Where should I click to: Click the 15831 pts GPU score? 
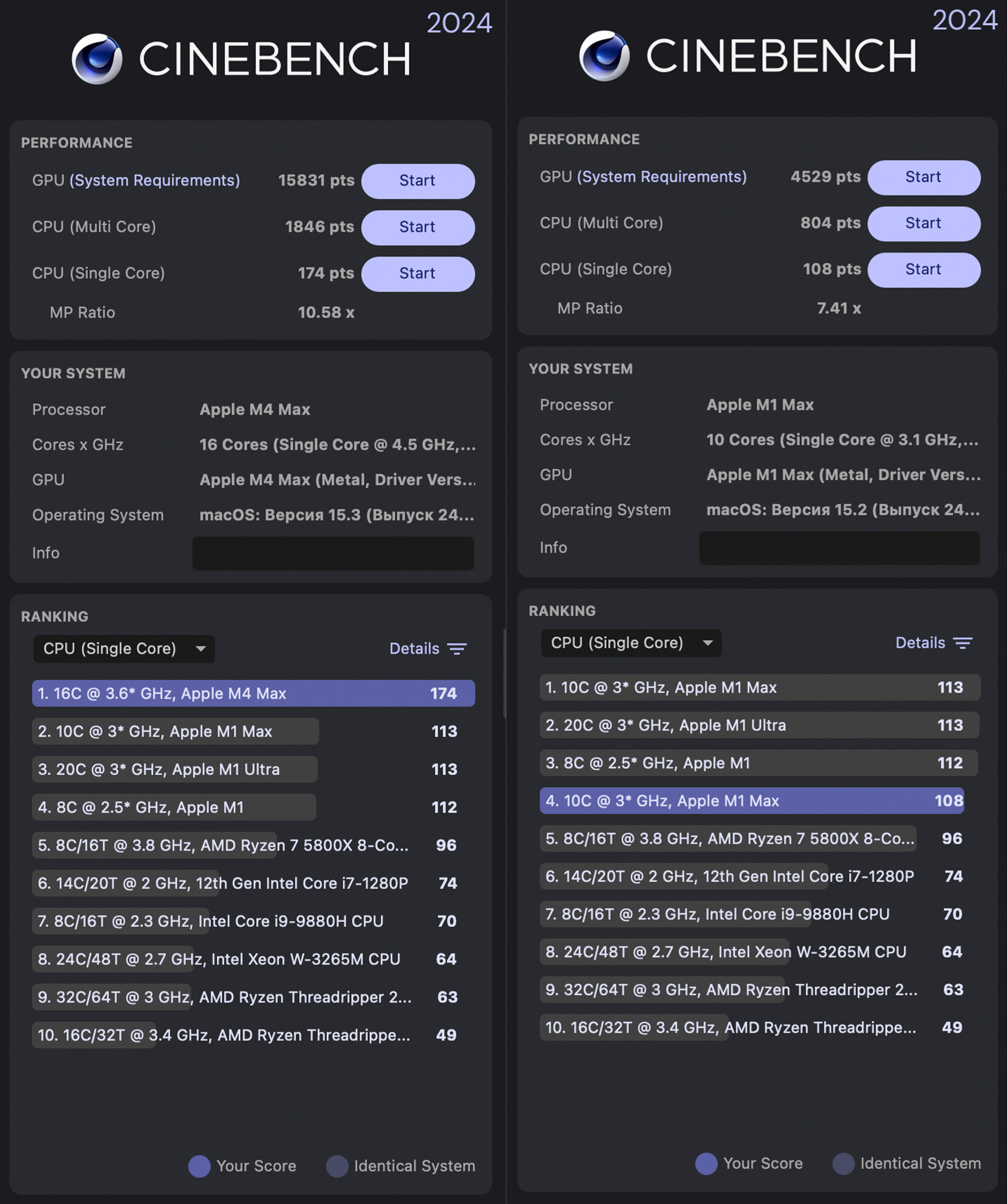[x=316, y=180]
